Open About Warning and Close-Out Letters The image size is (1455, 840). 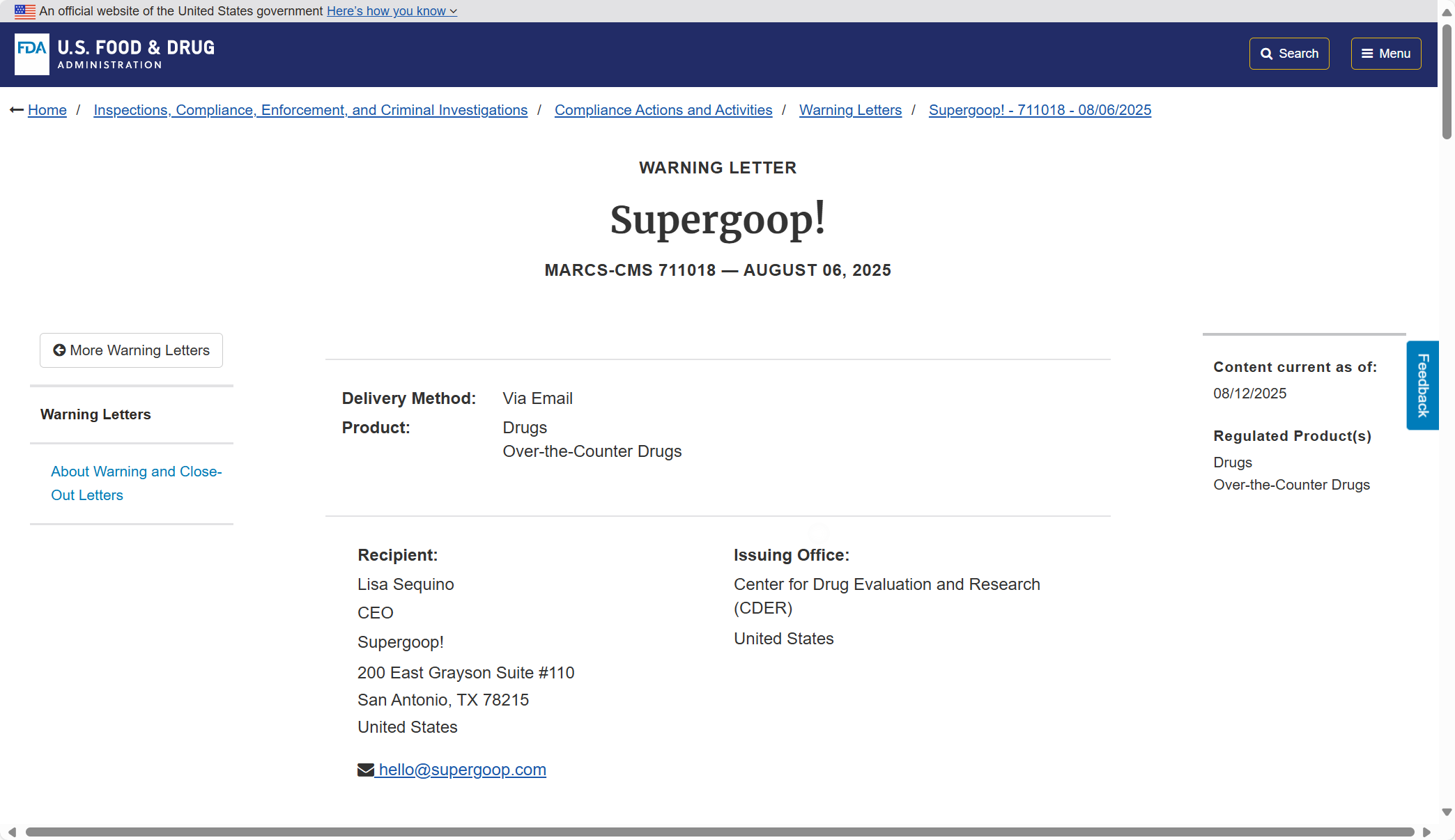pyautogui.click(x=136, y=483)
